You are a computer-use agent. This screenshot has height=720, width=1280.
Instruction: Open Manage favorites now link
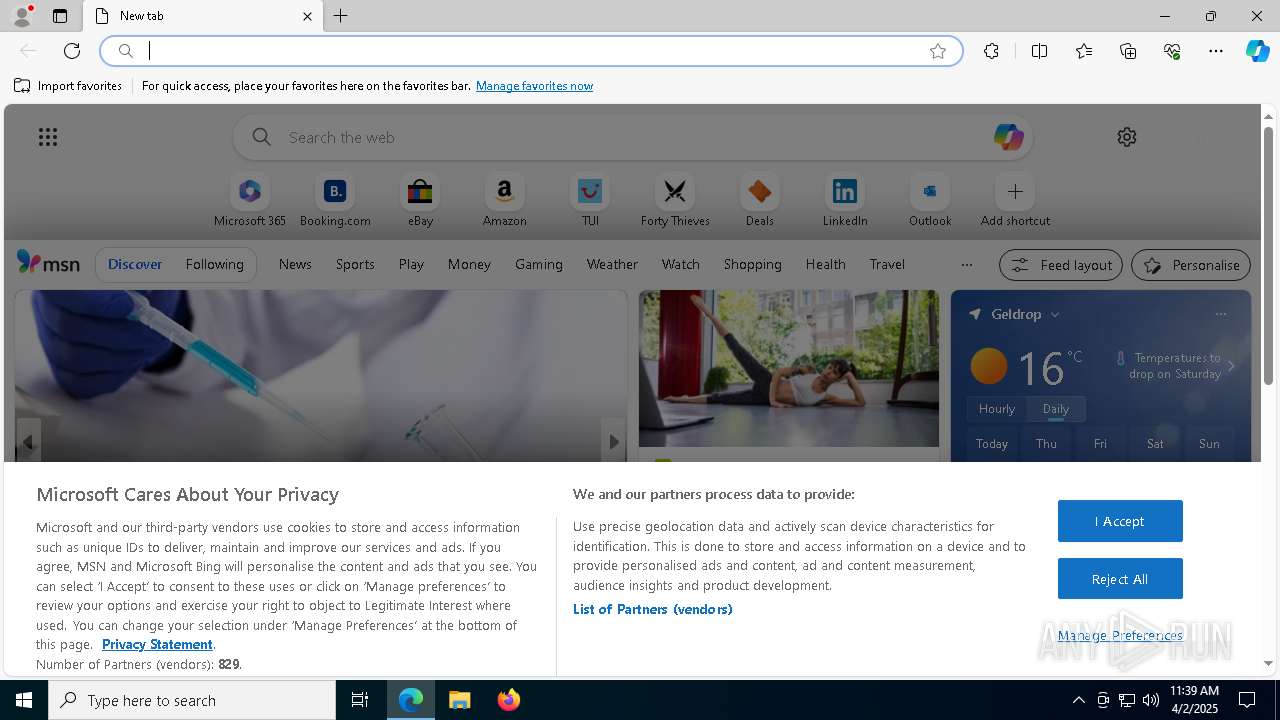point(534,86)
